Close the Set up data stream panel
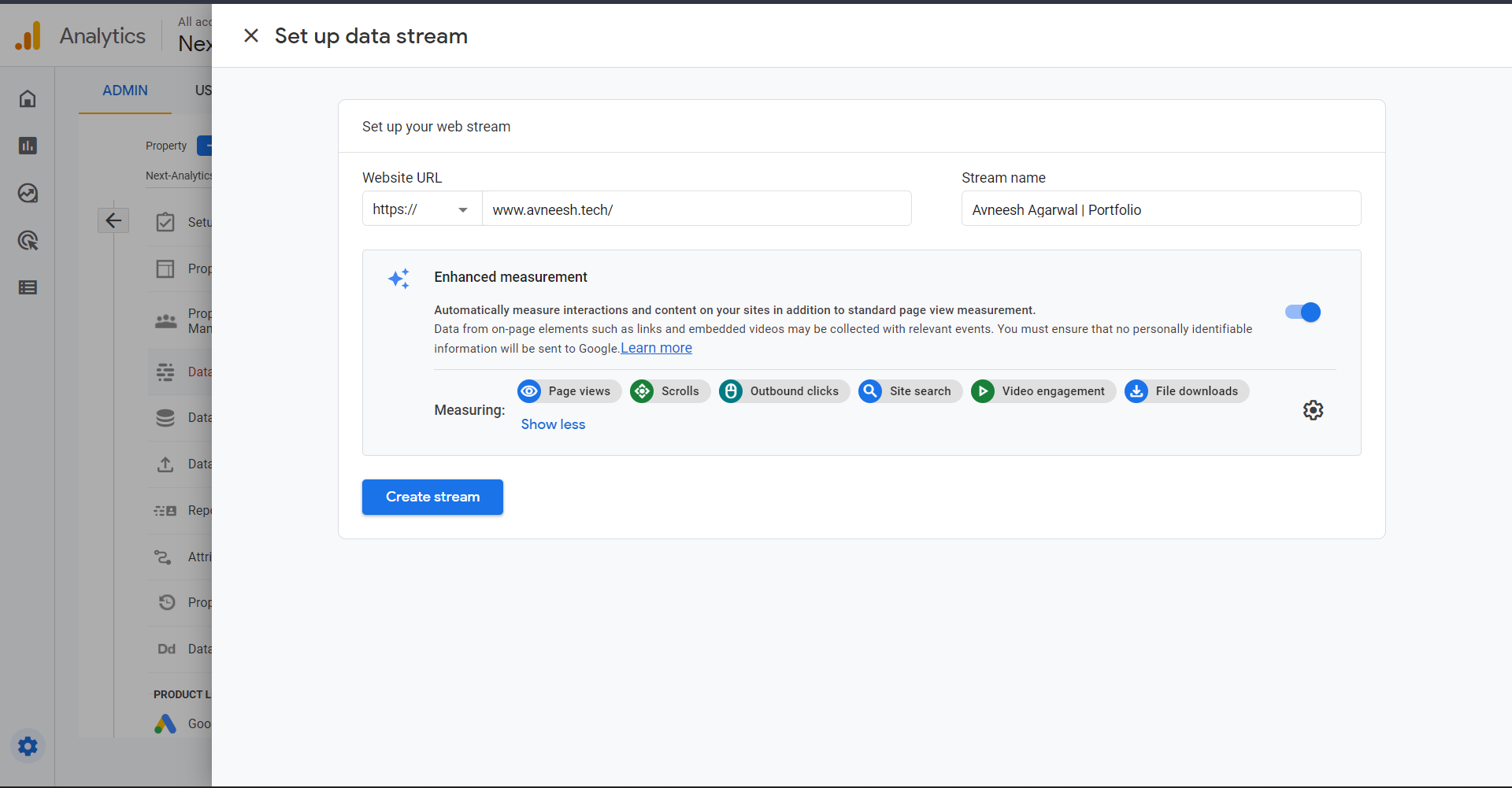 point(251,35)
